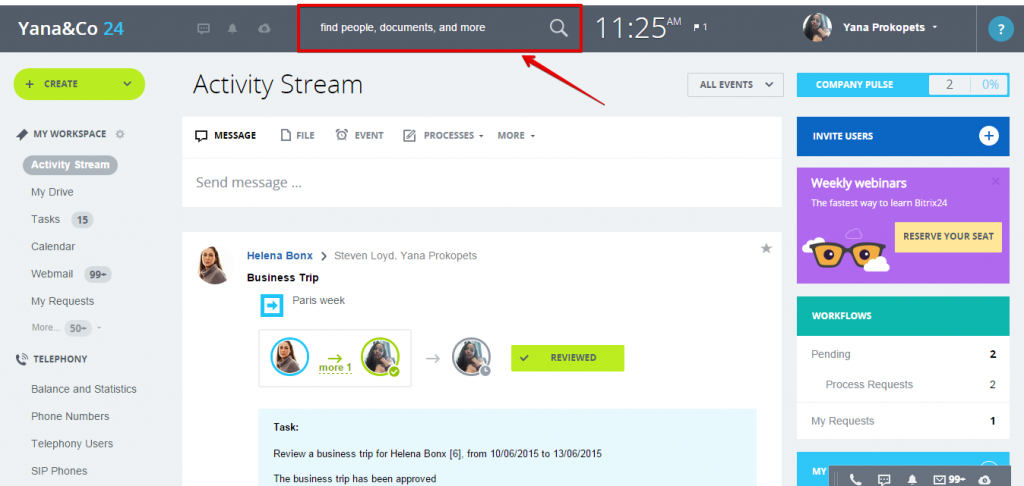Click the Paris week process arrow icon
The image size is (1024, 486).
(x=272, y=306)
